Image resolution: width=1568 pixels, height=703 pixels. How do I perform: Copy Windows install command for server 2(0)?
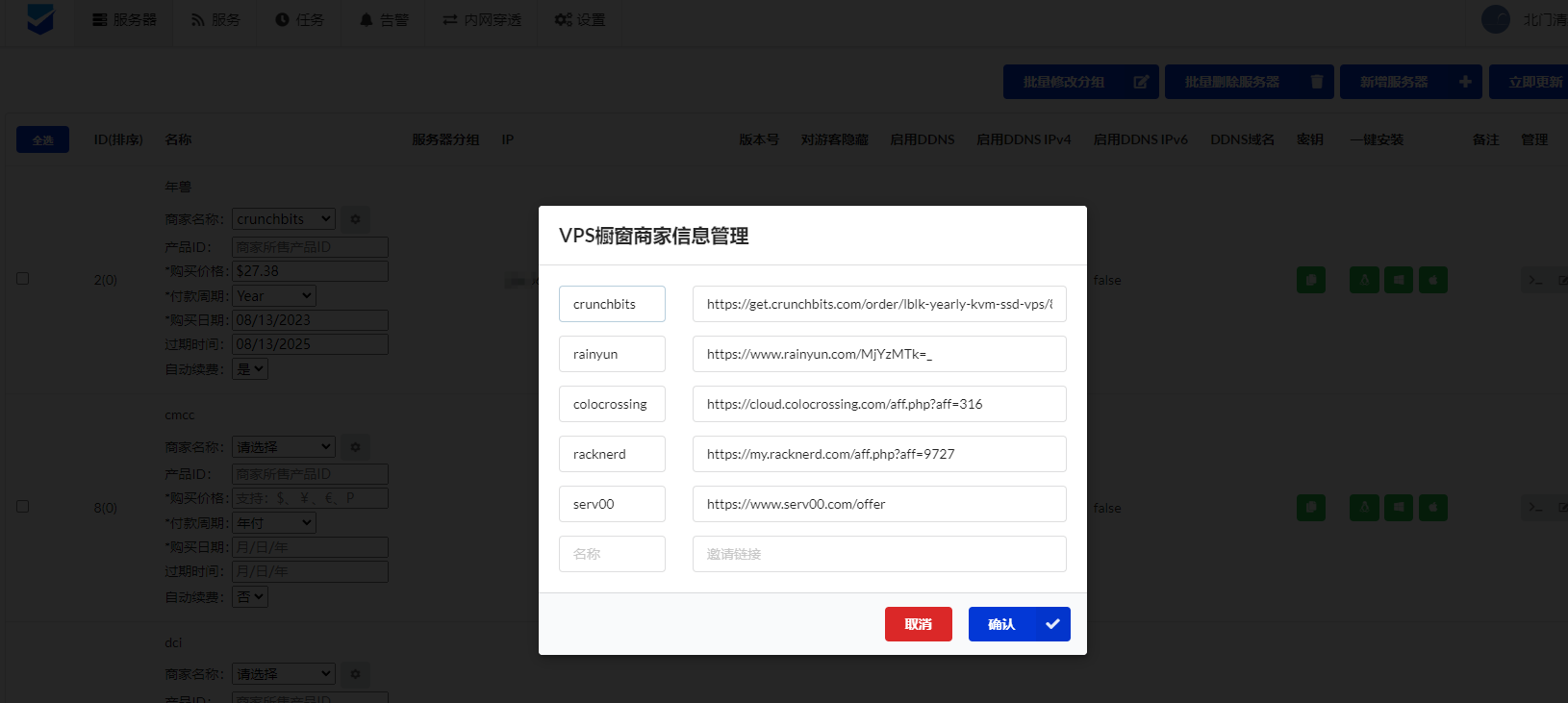click(1399, 280)
